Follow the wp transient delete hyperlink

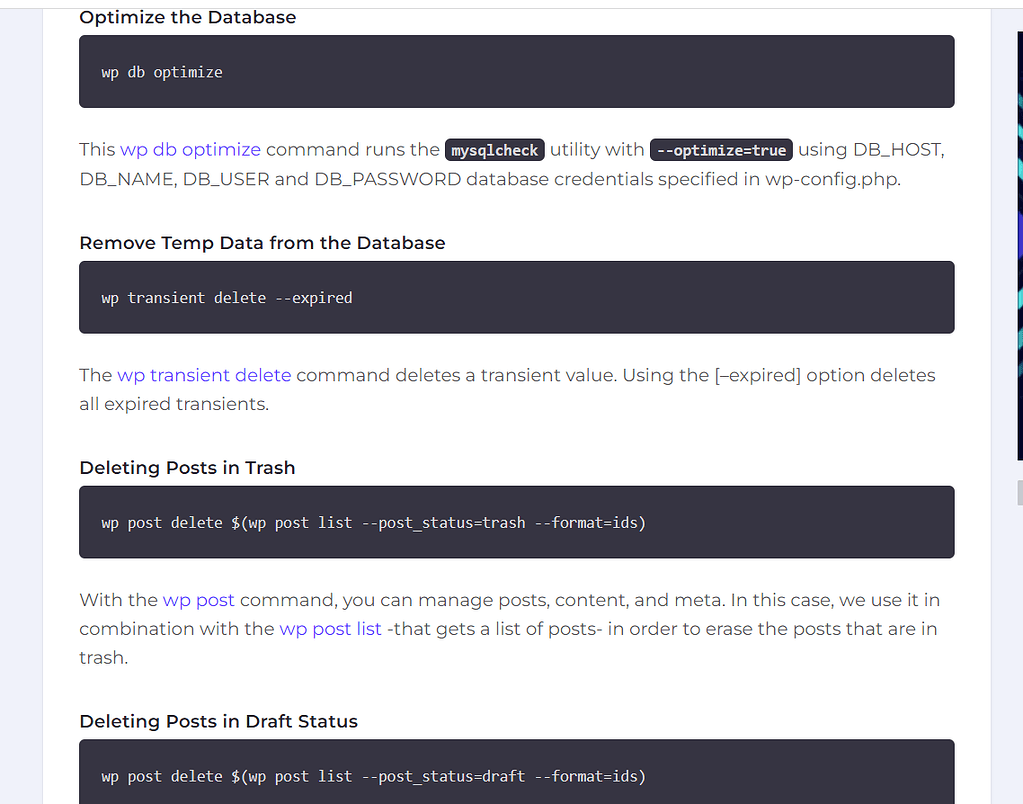point(203,375)
